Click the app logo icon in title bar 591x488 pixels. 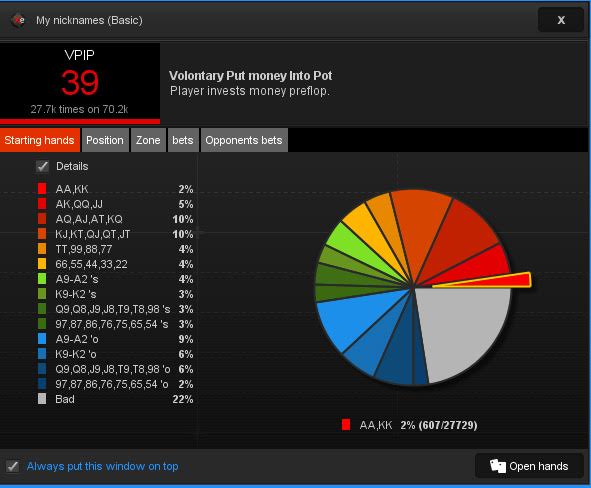click(x=18, y=20)
